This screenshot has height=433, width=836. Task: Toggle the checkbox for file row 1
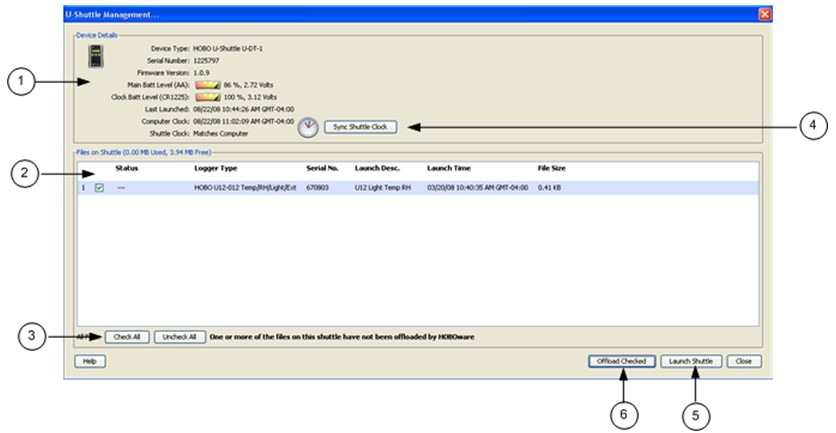(x=99, y=187)
